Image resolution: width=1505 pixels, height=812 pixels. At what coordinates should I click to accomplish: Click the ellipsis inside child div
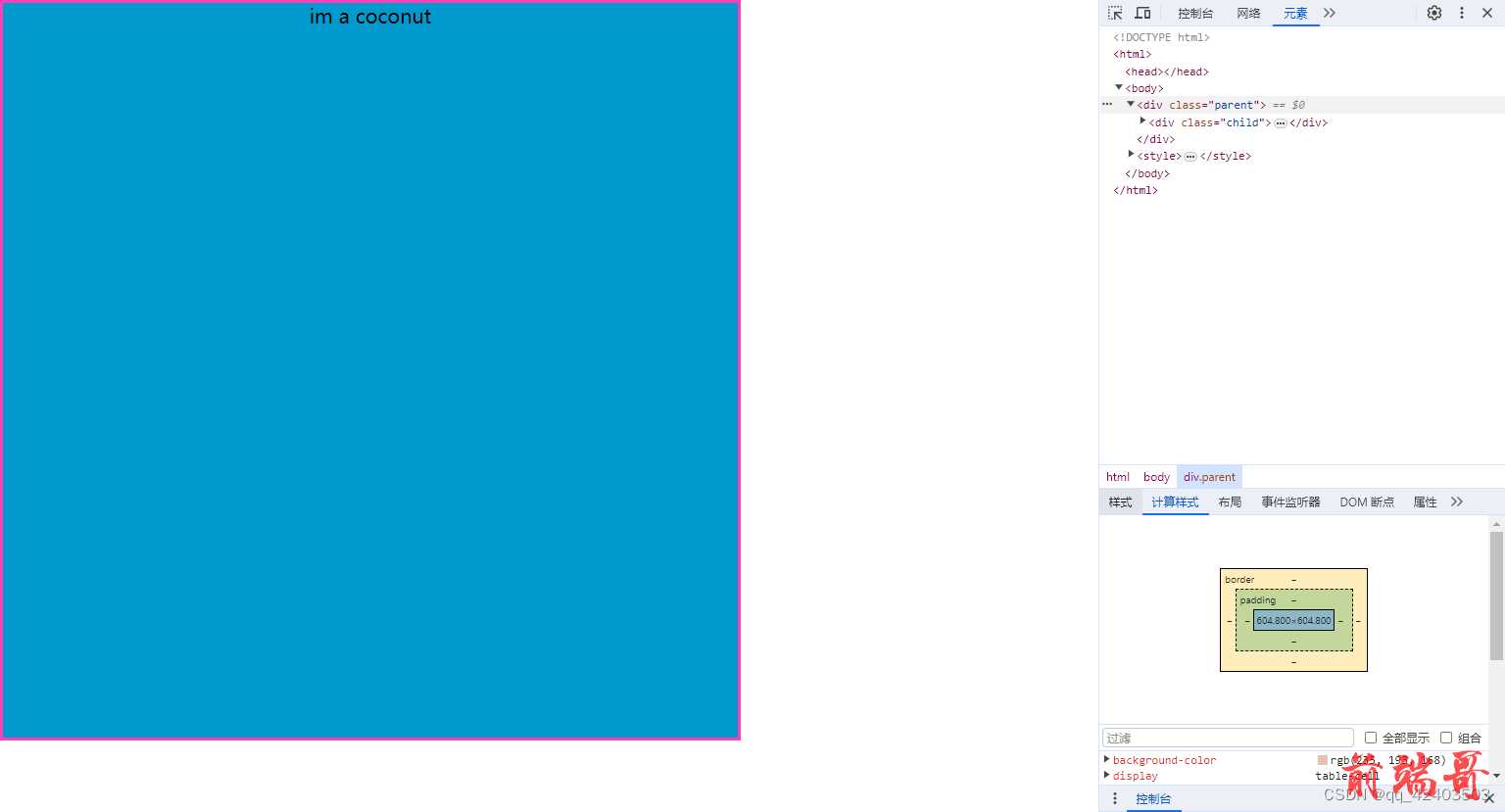point(1280,123)
